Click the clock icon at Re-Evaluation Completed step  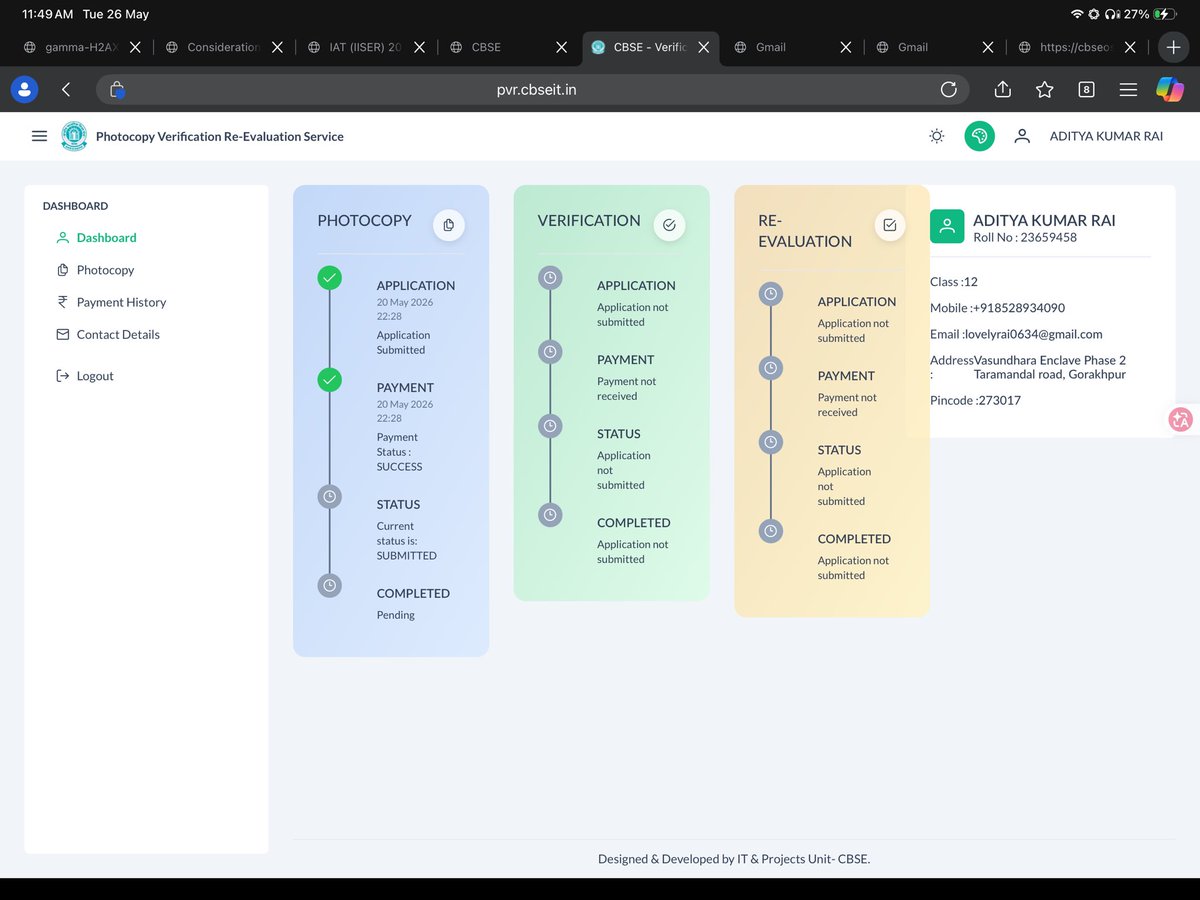click(x=770, y=531)
